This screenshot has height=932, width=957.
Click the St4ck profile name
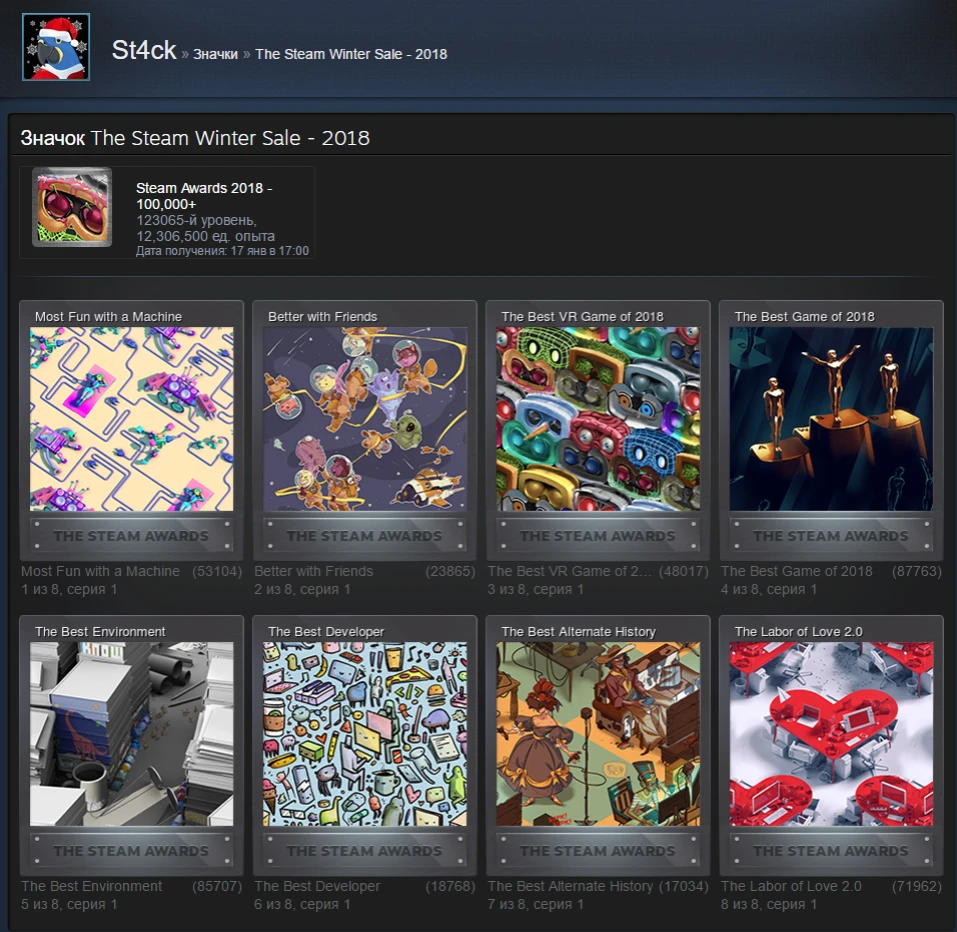[x=143, y=50]
